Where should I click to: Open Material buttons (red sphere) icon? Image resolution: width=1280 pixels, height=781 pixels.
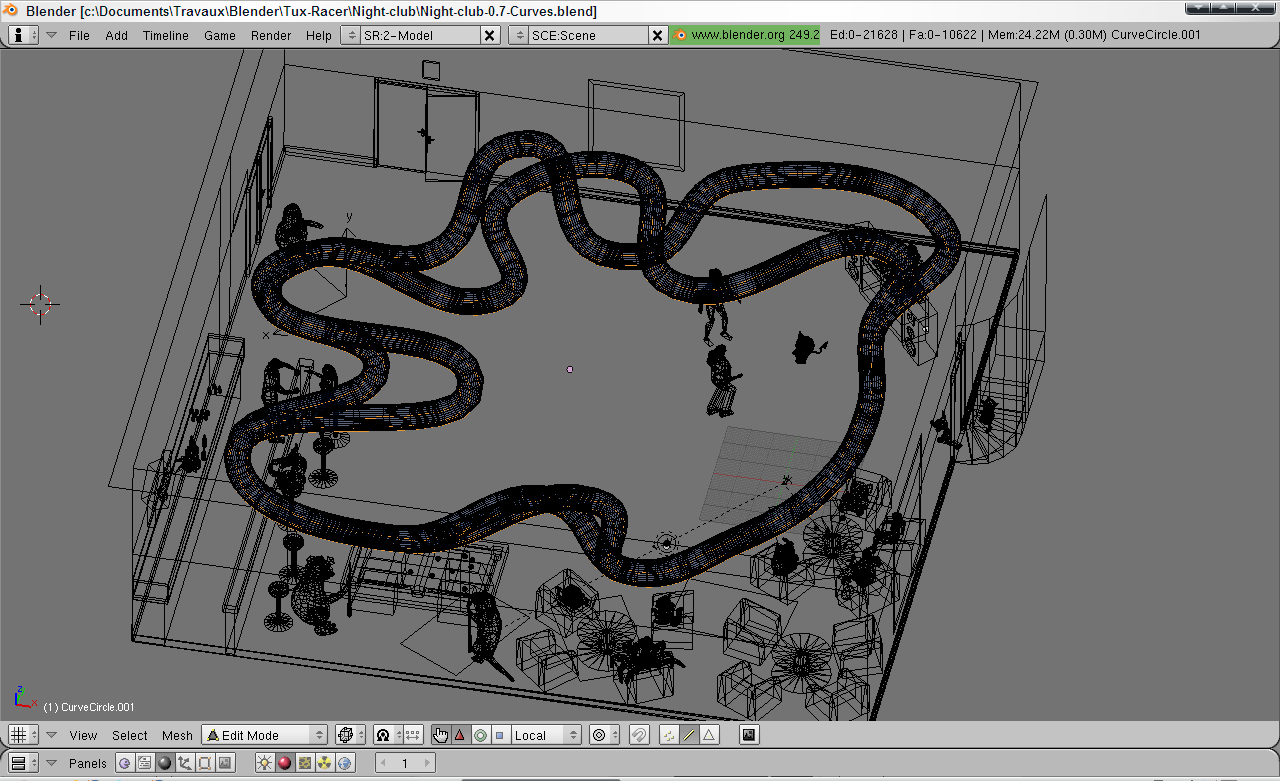click(x=284, y=763)
